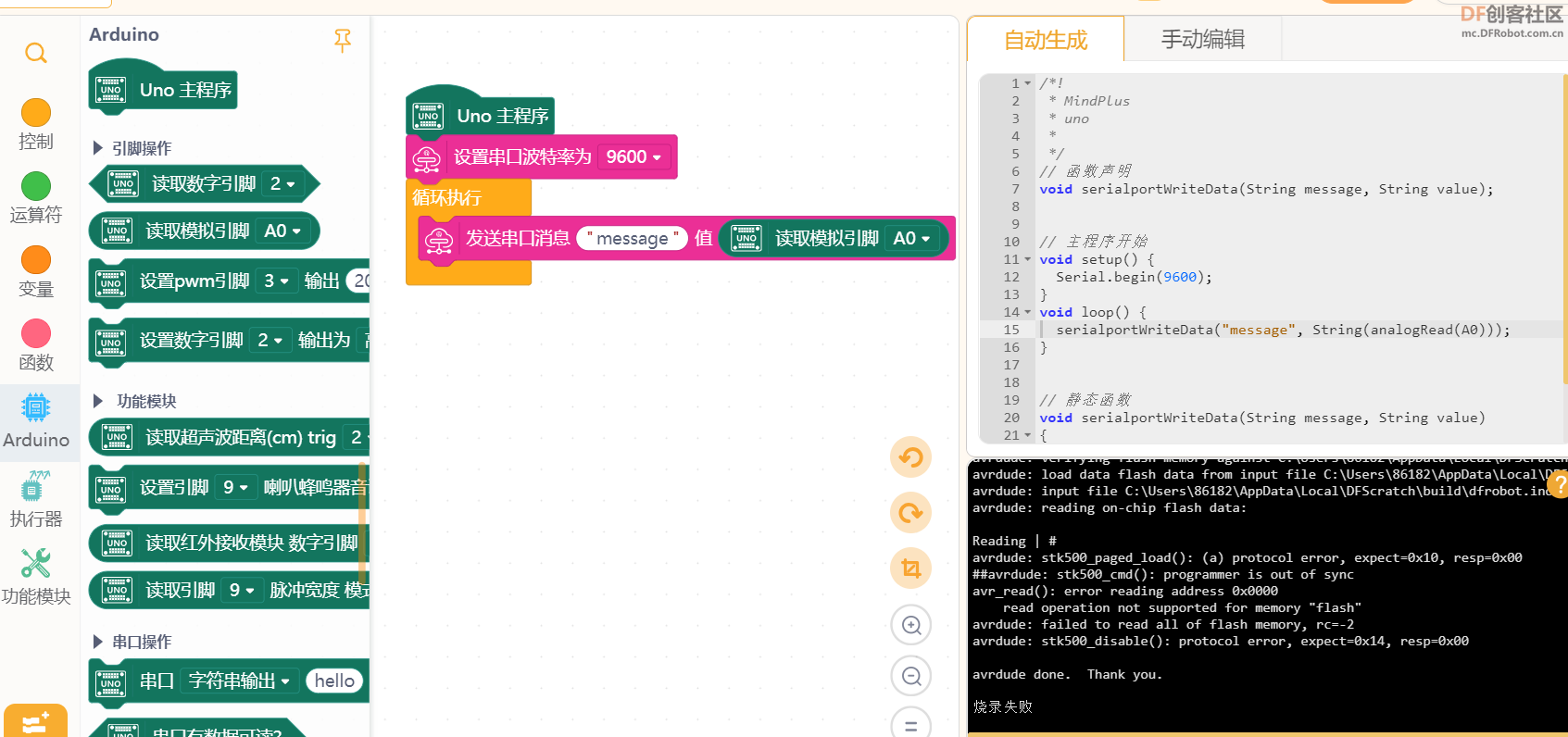The height and width of the screenshot is (737, 1568).
Task: Toggle the 串口操作 section header
Action: tap(133, 642)
